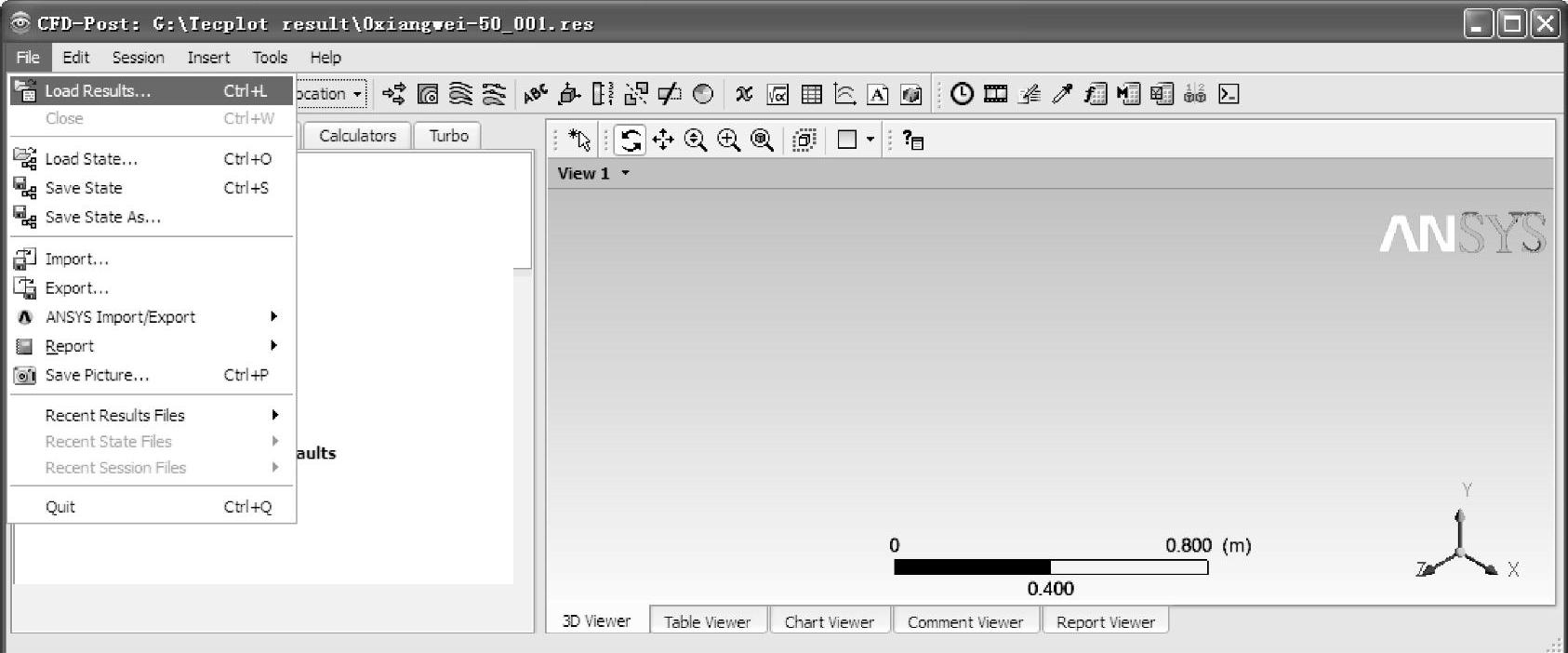Activate the Pan view tool

[663, 140]
